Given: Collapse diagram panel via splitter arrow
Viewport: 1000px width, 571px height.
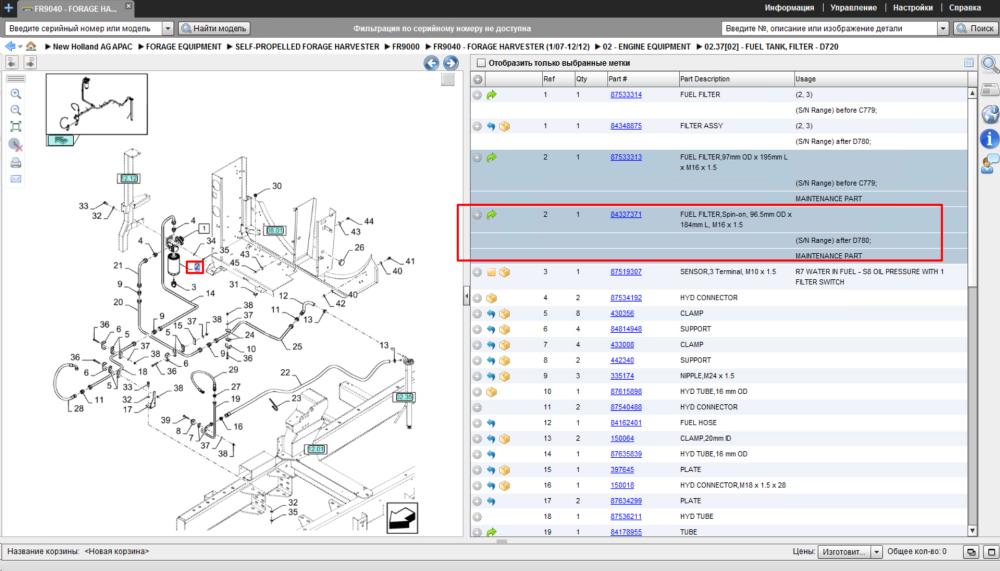Looking at the screenshot, I should [466, 297].
